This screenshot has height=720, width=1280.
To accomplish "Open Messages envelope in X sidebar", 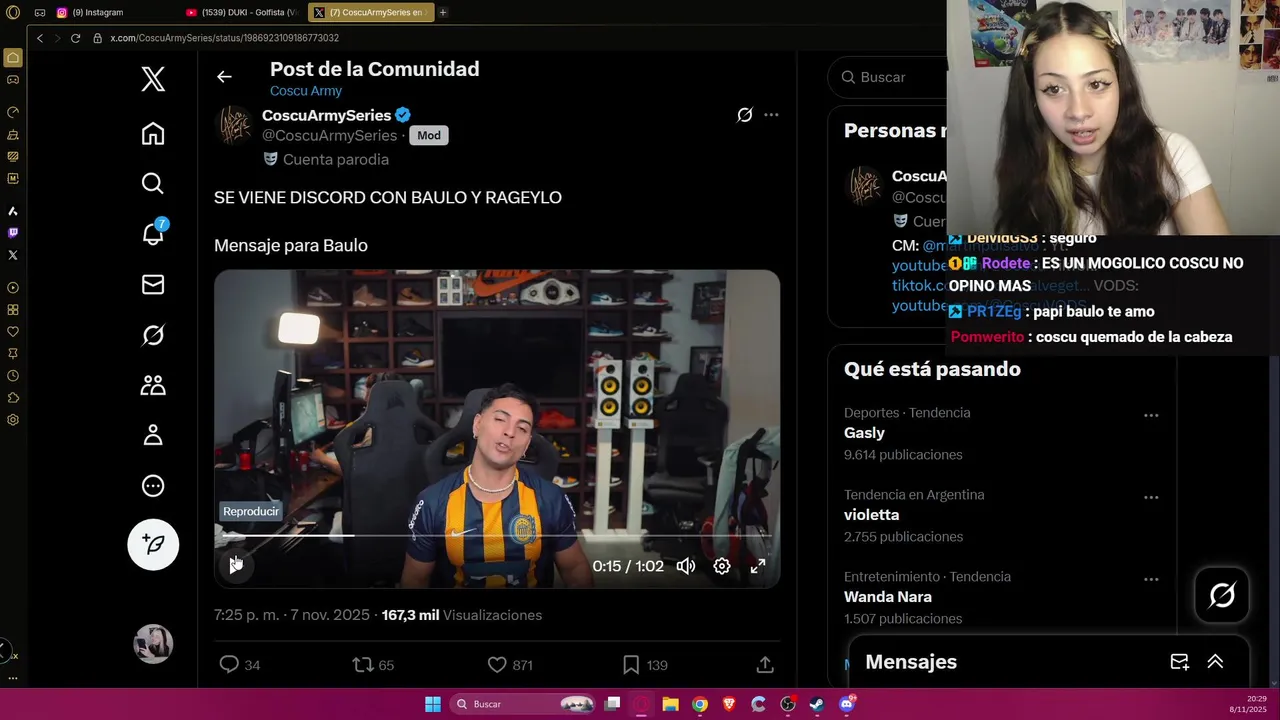I will coord(153,285).
